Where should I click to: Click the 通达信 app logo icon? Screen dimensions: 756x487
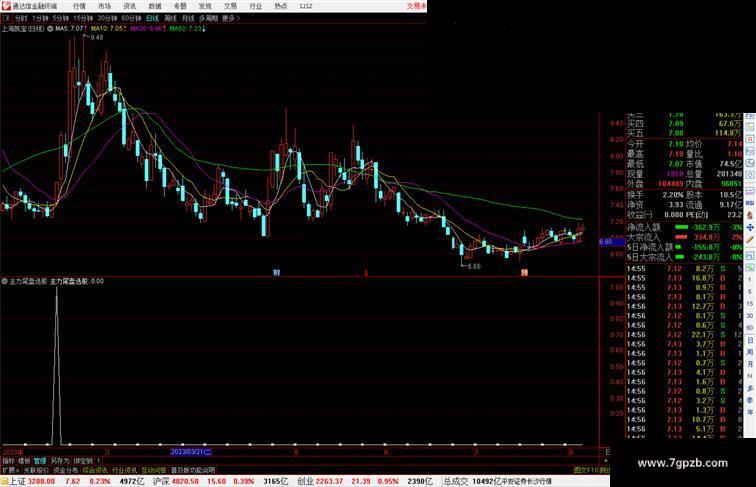(x=5, y=6)
